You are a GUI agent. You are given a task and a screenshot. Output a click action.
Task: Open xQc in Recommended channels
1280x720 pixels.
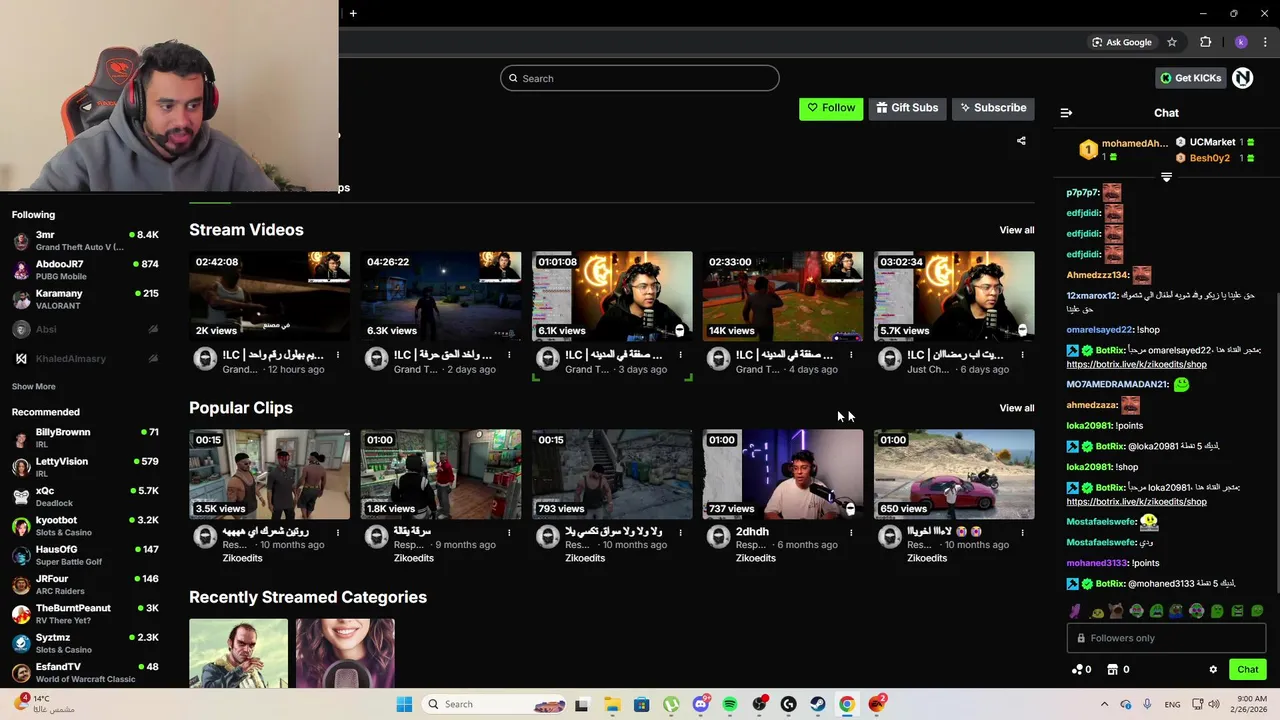(85, 497)
